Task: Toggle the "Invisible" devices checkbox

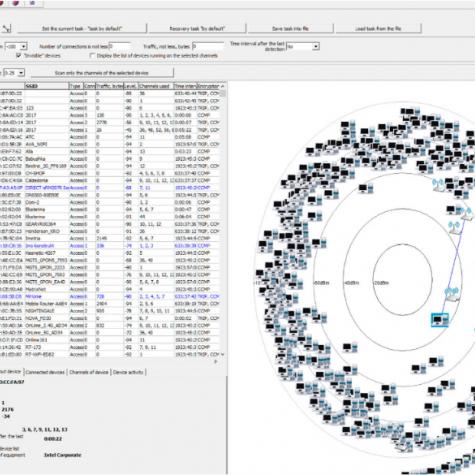Action: [x=18, y=55]
